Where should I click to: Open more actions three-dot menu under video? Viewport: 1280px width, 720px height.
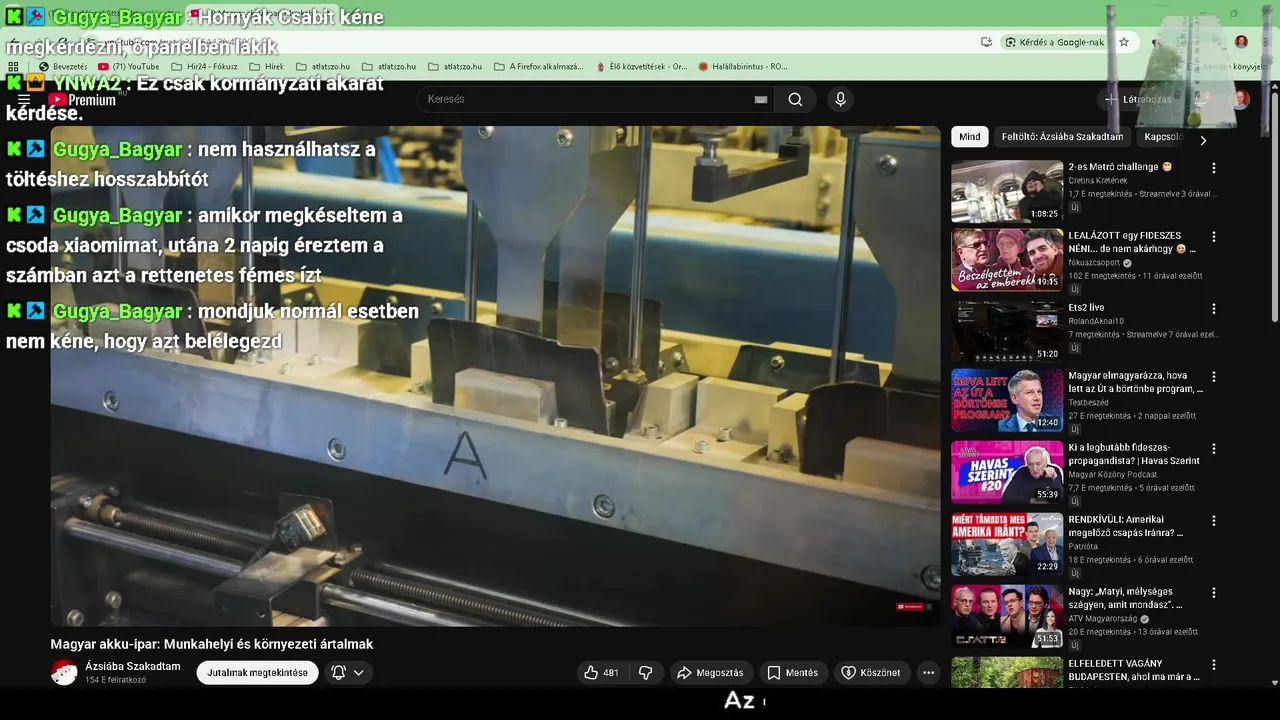pyautogui.click(x=928, y=673)
